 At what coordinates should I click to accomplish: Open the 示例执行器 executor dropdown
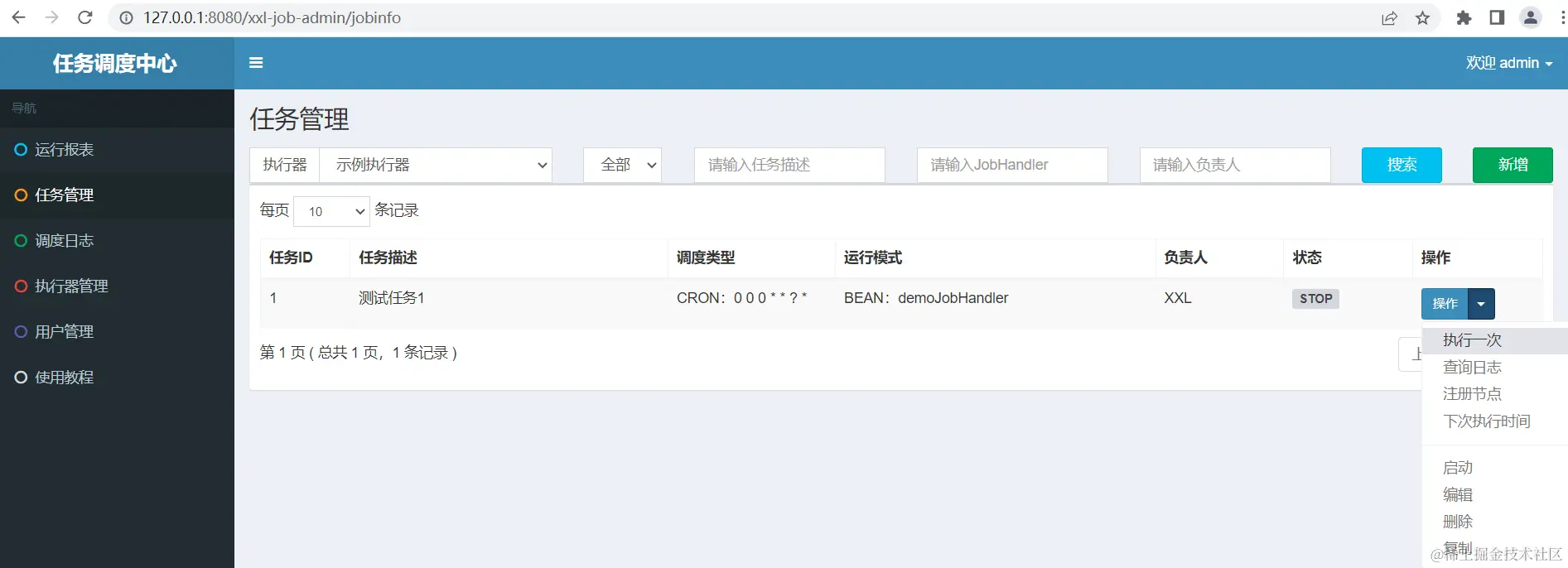[436, 165]
